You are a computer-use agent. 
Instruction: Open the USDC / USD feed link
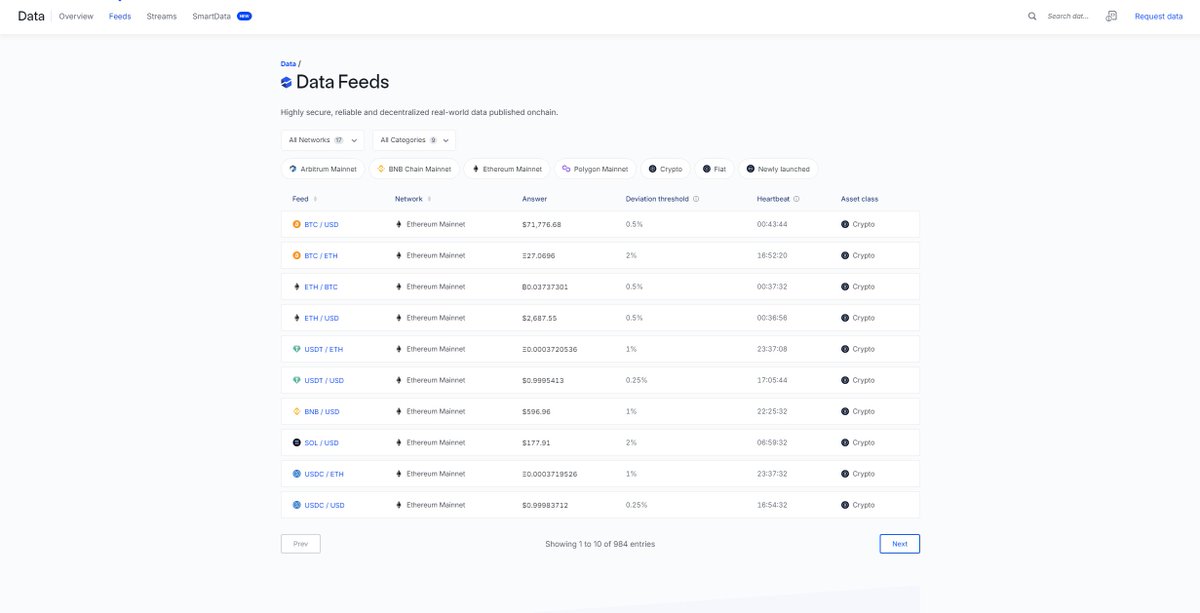click(x=324, y=505)
